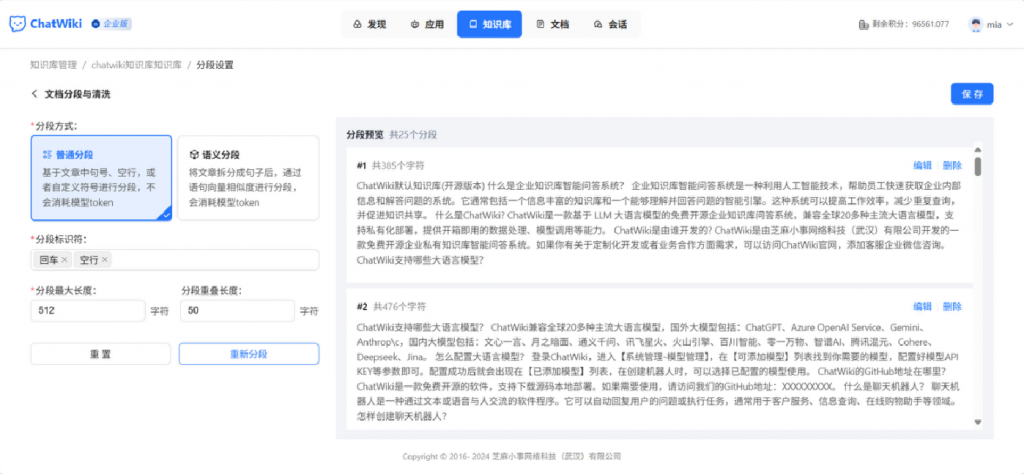This screenshot has height=474, width=1024.
Task: Click 删除 for segment #1
Action: pyautogui.click(x=952, y=166)
